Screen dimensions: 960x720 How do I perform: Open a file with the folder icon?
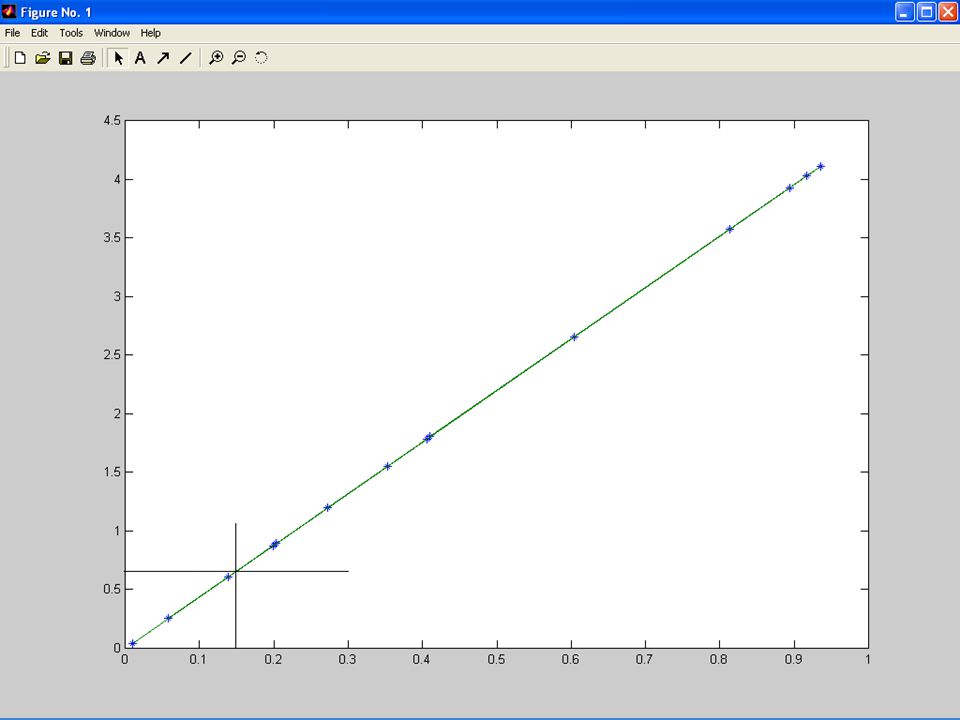coord(42,58)
